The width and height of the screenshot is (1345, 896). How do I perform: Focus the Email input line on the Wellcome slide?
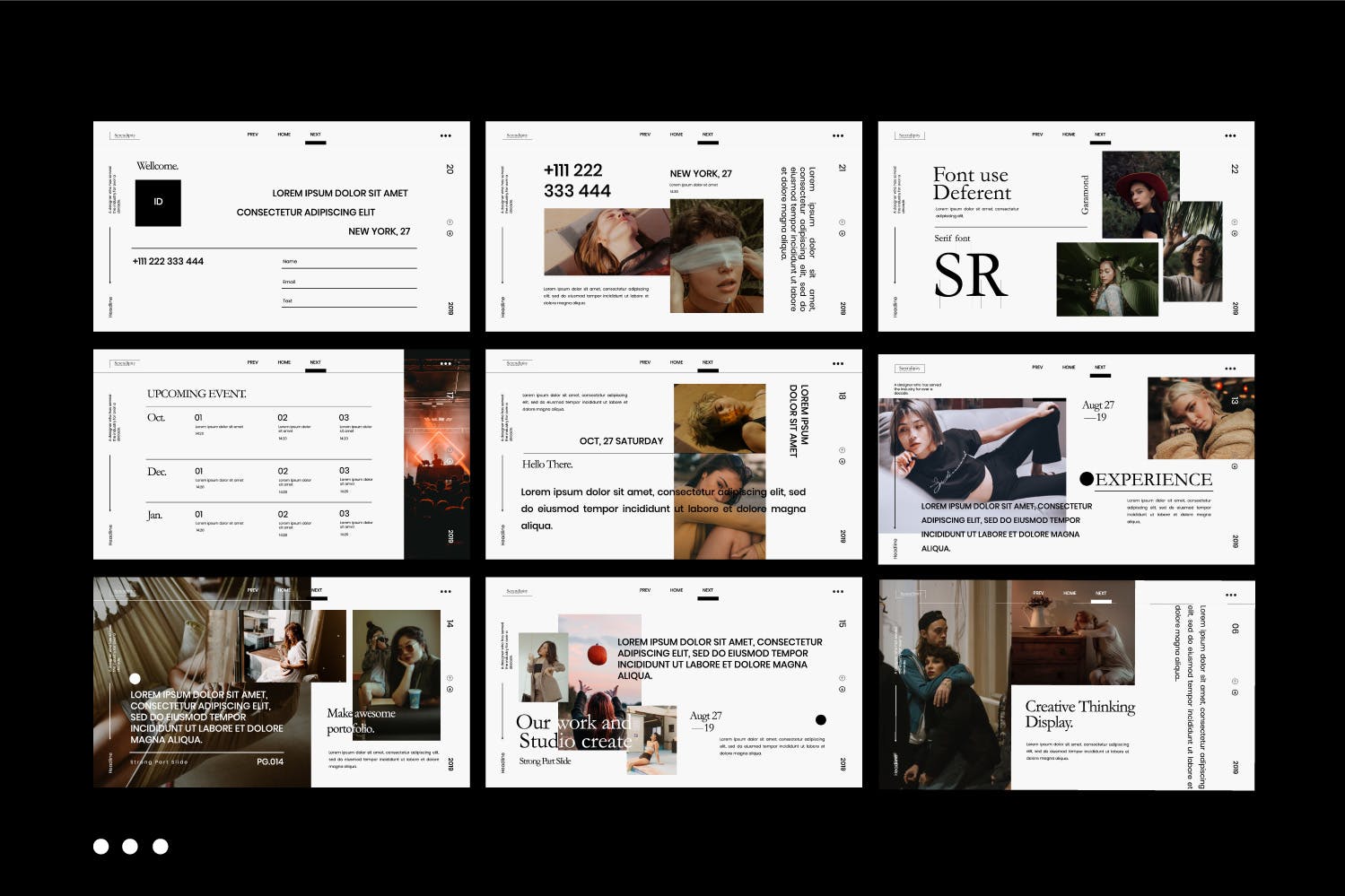tap(349, 282)
